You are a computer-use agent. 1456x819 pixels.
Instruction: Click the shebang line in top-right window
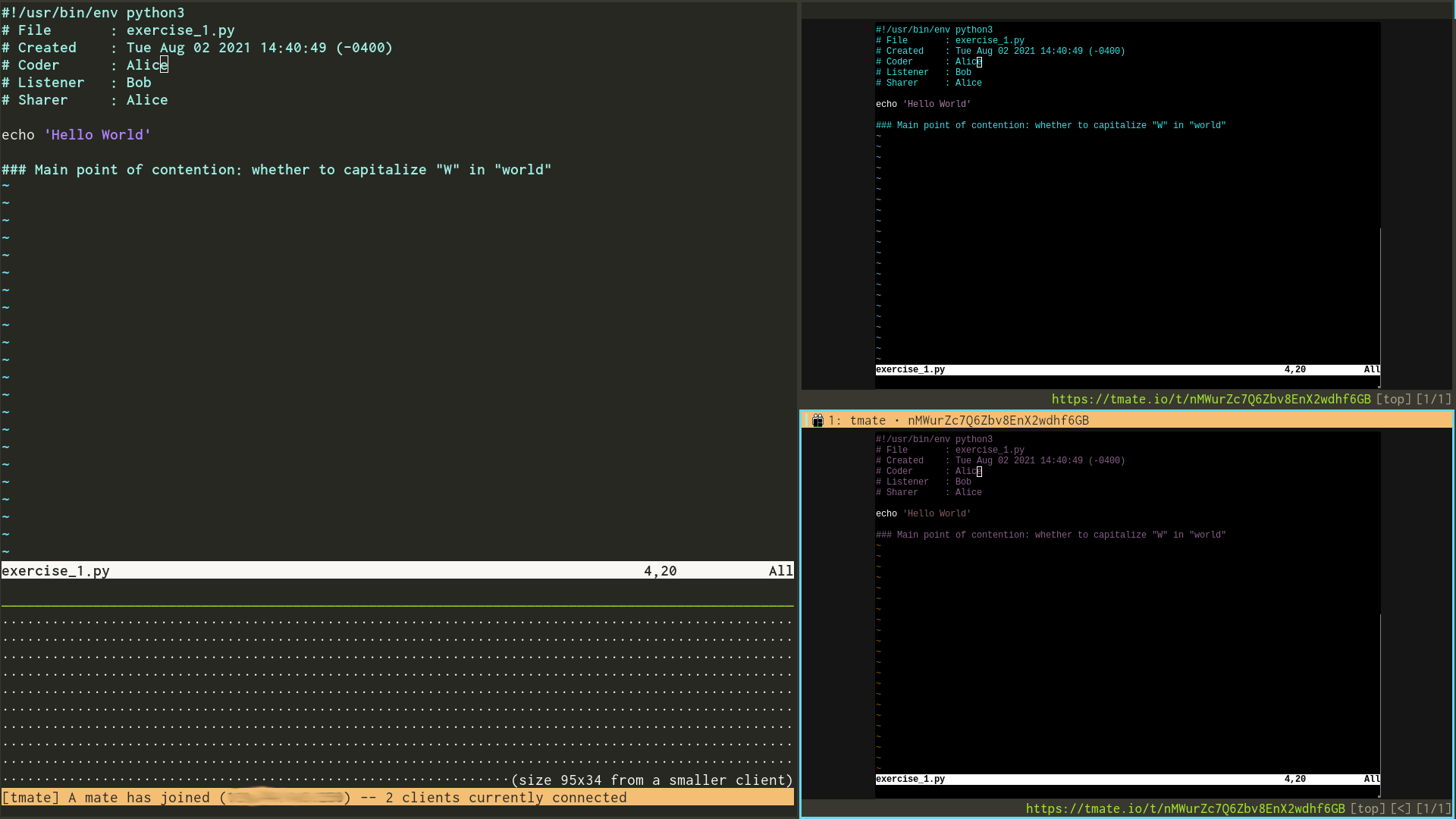coord(934,30)
